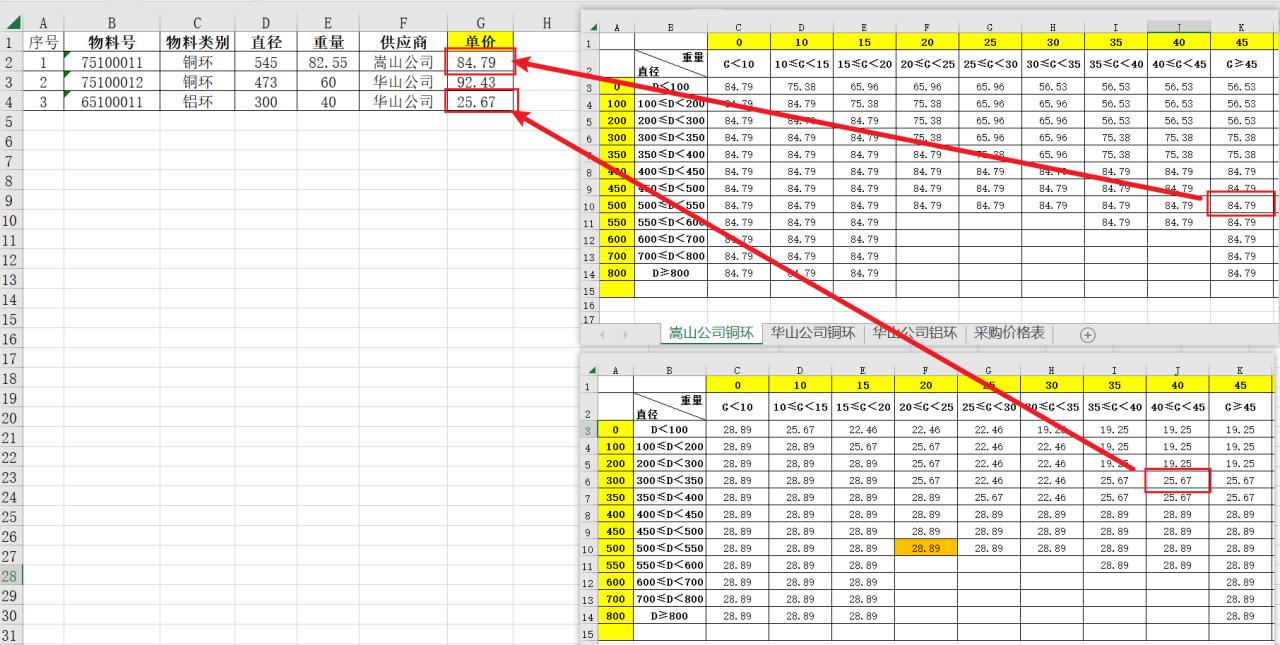Select header cell 重量 in left sheet row 1
This screenshot has width=1280, height=645.
pos(327,42)
